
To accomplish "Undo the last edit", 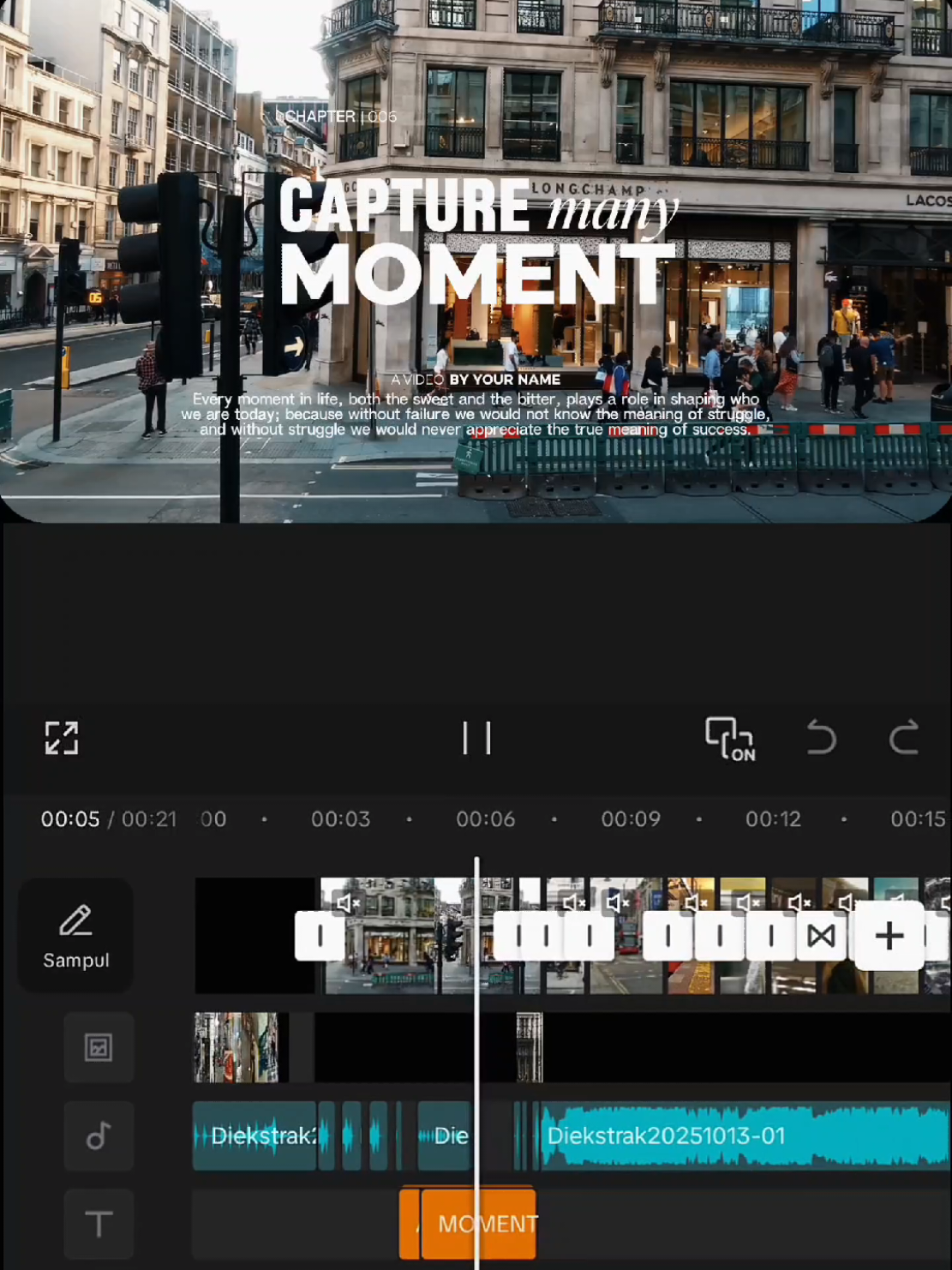I will click(820, 738).
